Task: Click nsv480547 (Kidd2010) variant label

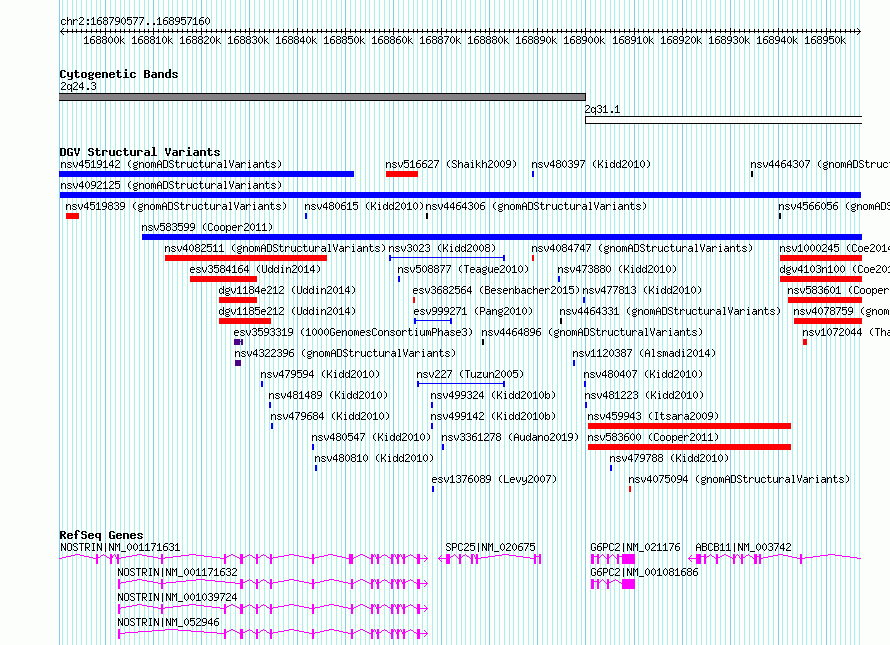Action: point(371,437)
